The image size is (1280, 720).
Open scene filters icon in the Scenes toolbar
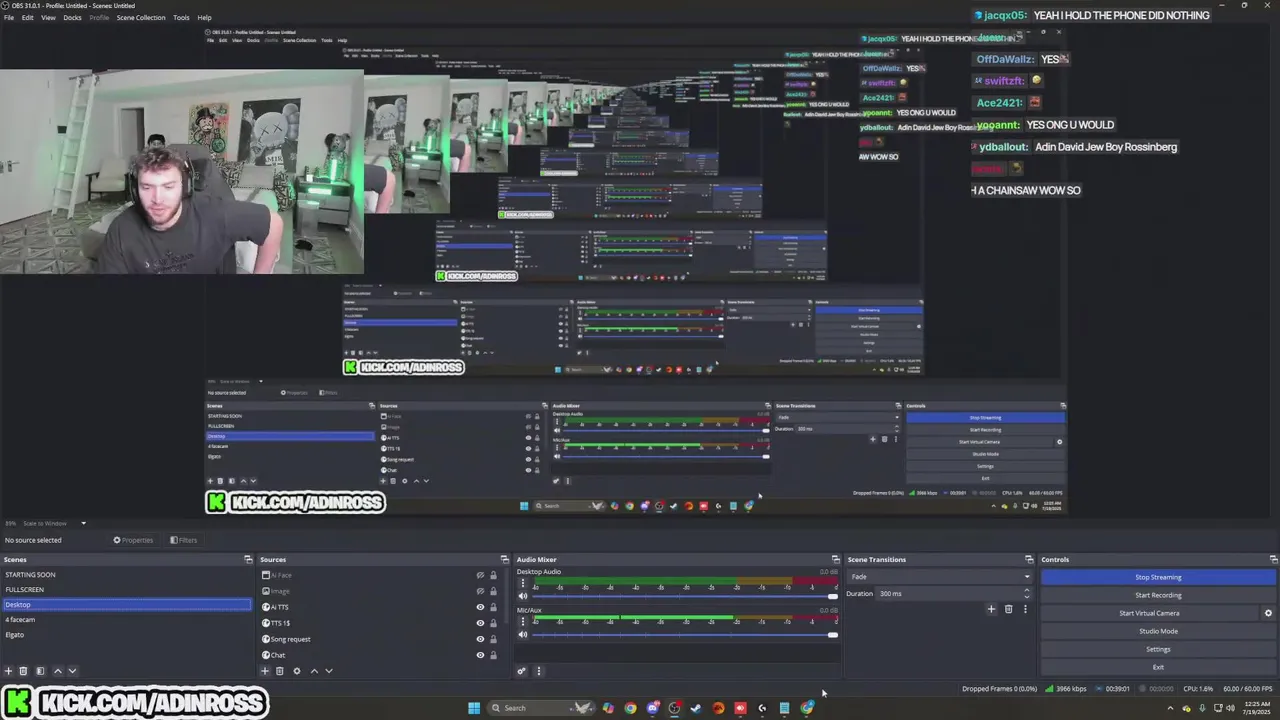pos(40,671)
